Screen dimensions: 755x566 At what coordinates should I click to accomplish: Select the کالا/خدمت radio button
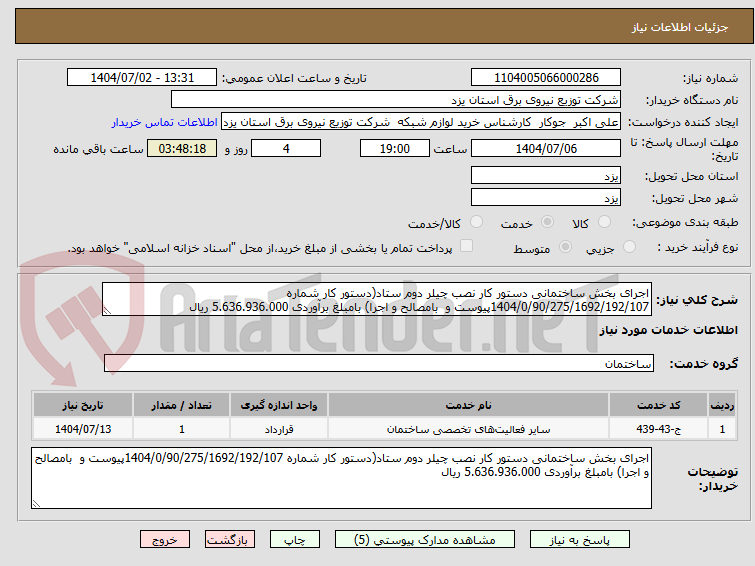tap(476, 222)
